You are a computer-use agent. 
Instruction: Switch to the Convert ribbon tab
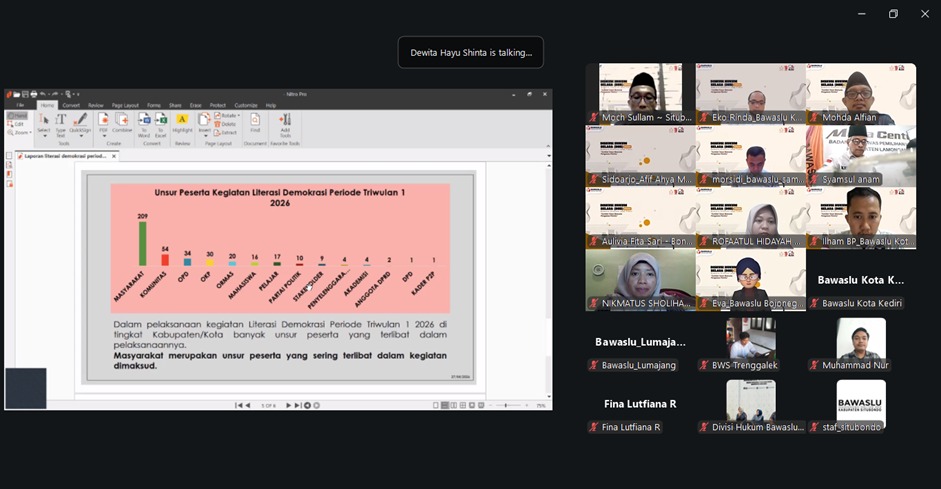[71, 105]
